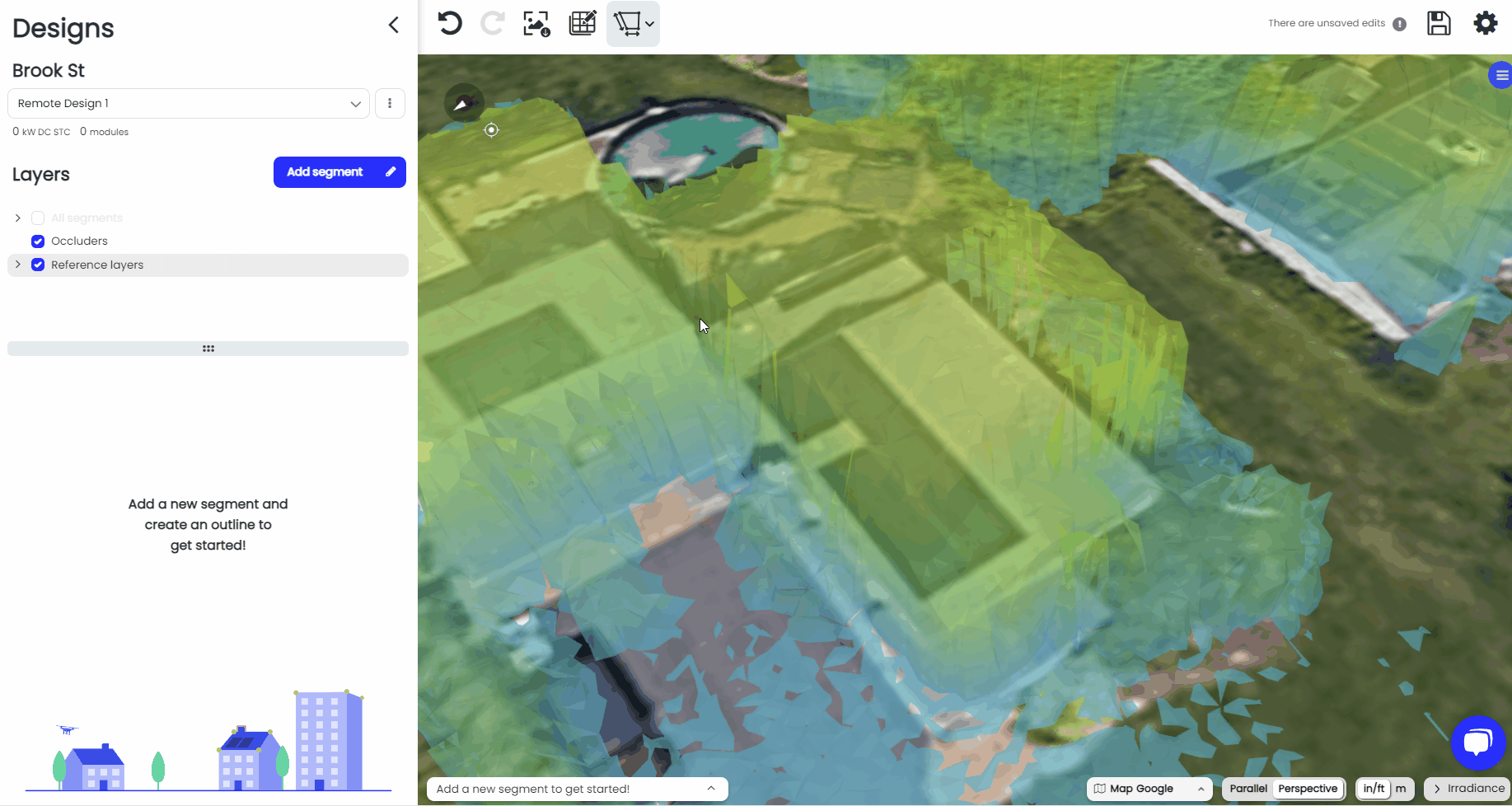Open the Map Google source dropdown
The width and height of the screenshot is (1512, 806).
pyautogui.click(x=1149, y=789)
